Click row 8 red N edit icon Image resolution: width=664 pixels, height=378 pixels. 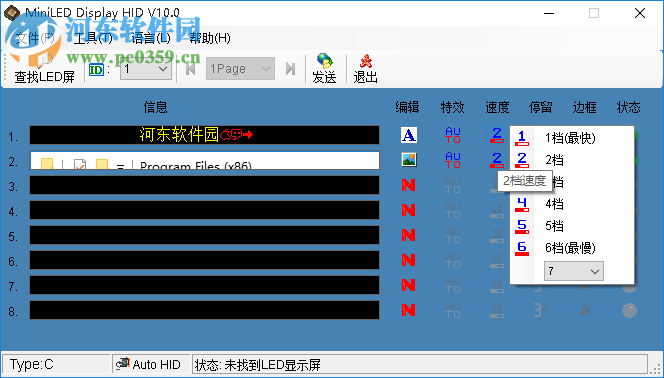(x=408, y=310)
